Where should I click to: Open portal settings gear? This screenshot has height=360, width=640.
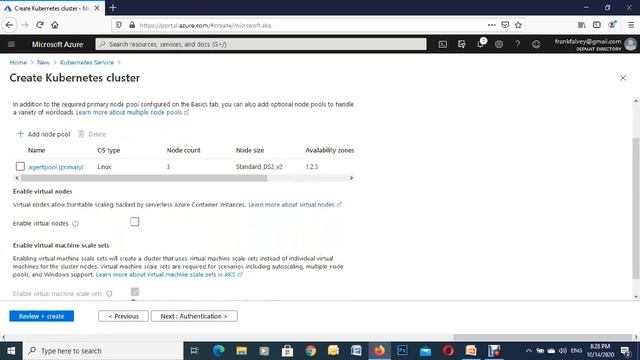pos(499,44)
